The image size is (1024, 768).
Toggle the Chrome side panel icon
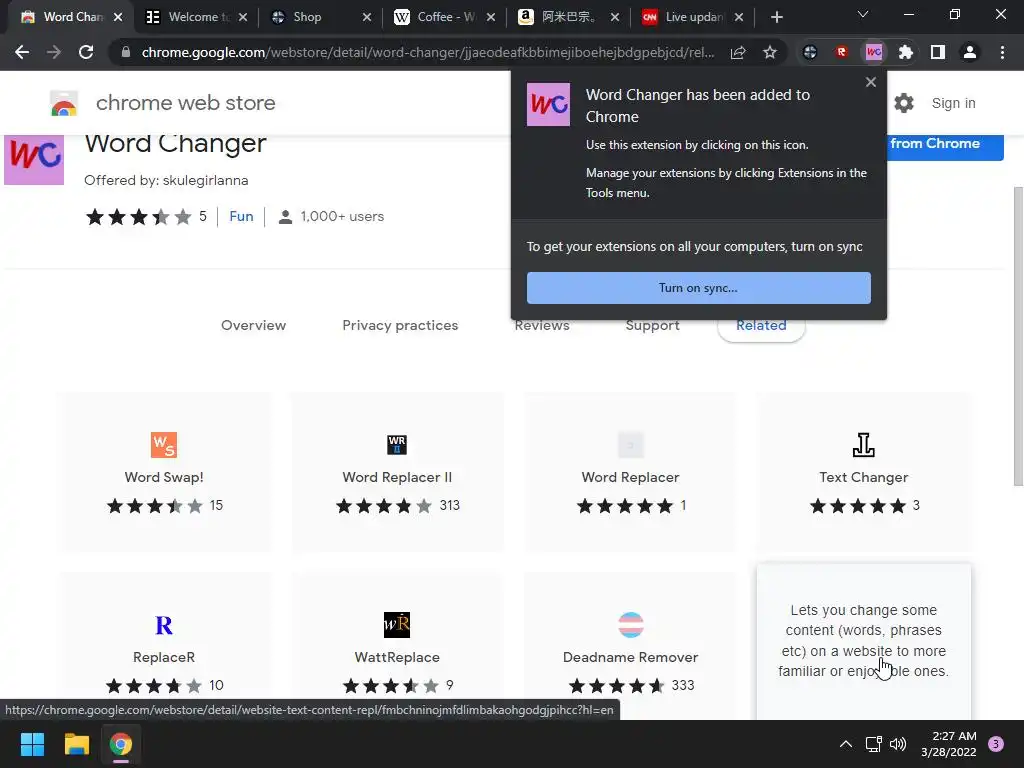[938, 52]
